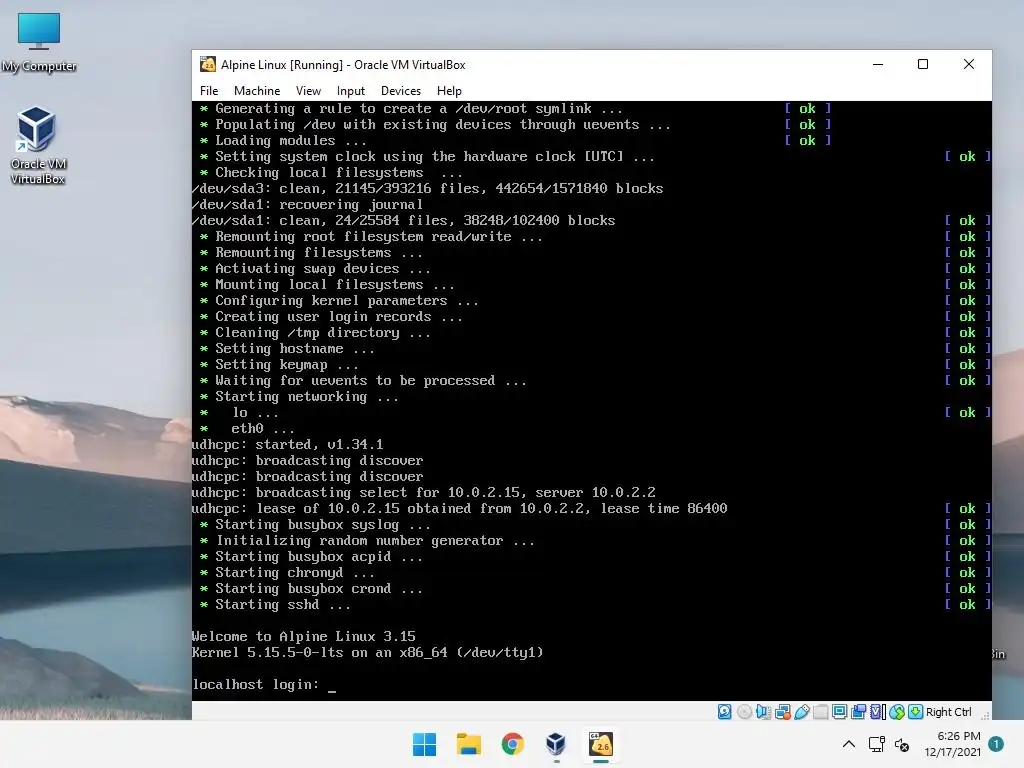The image size is (1024, 768).
Task: Click the 'Starting chronyd ...' console line
Action: (295, 572)
